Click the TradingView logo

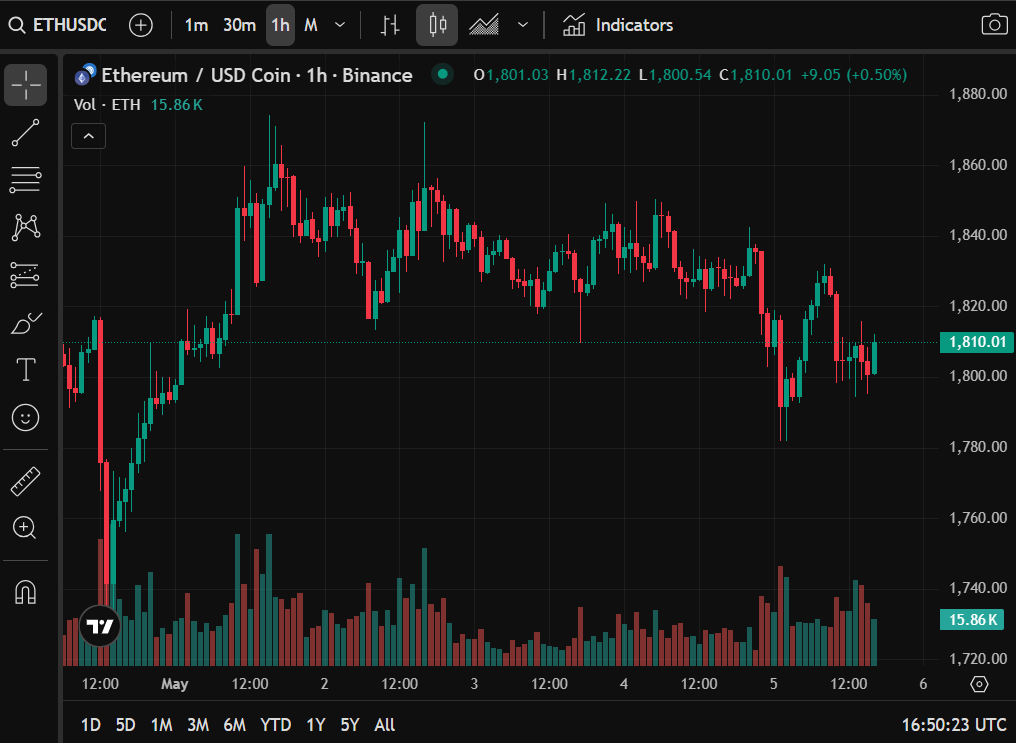click(100, 626)
